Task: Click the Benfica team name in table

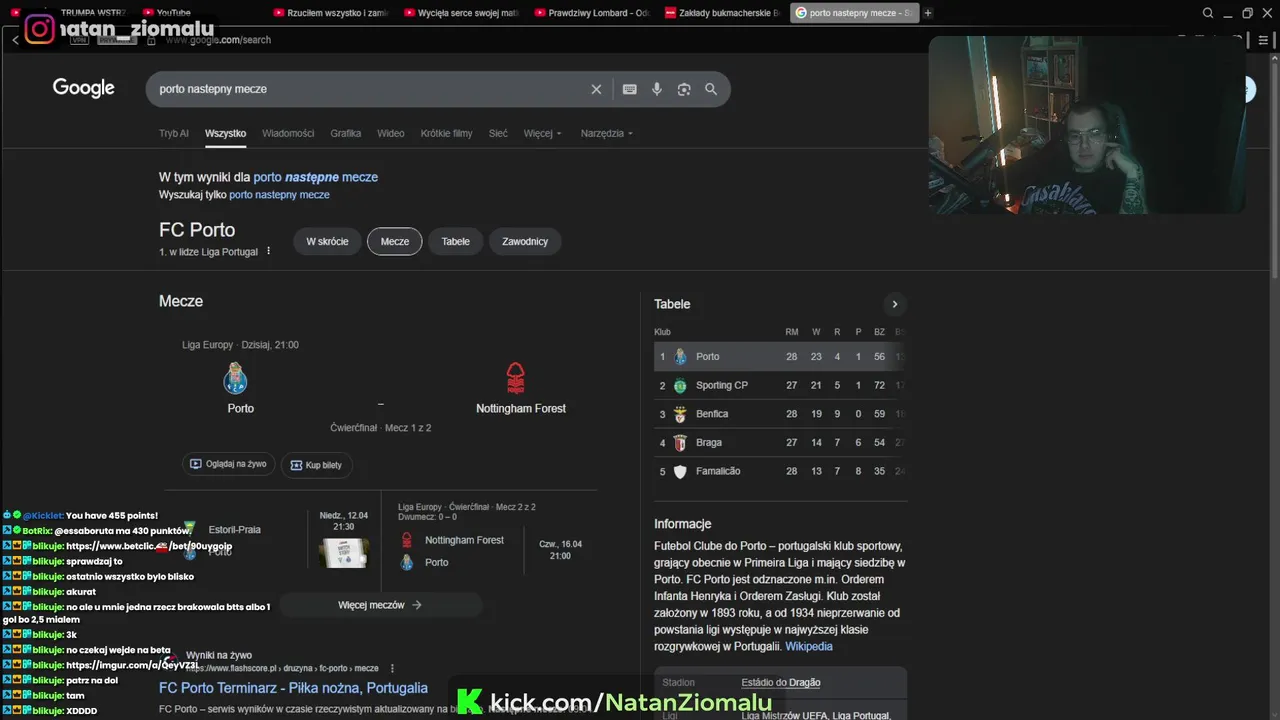Action: coord(712,414)
